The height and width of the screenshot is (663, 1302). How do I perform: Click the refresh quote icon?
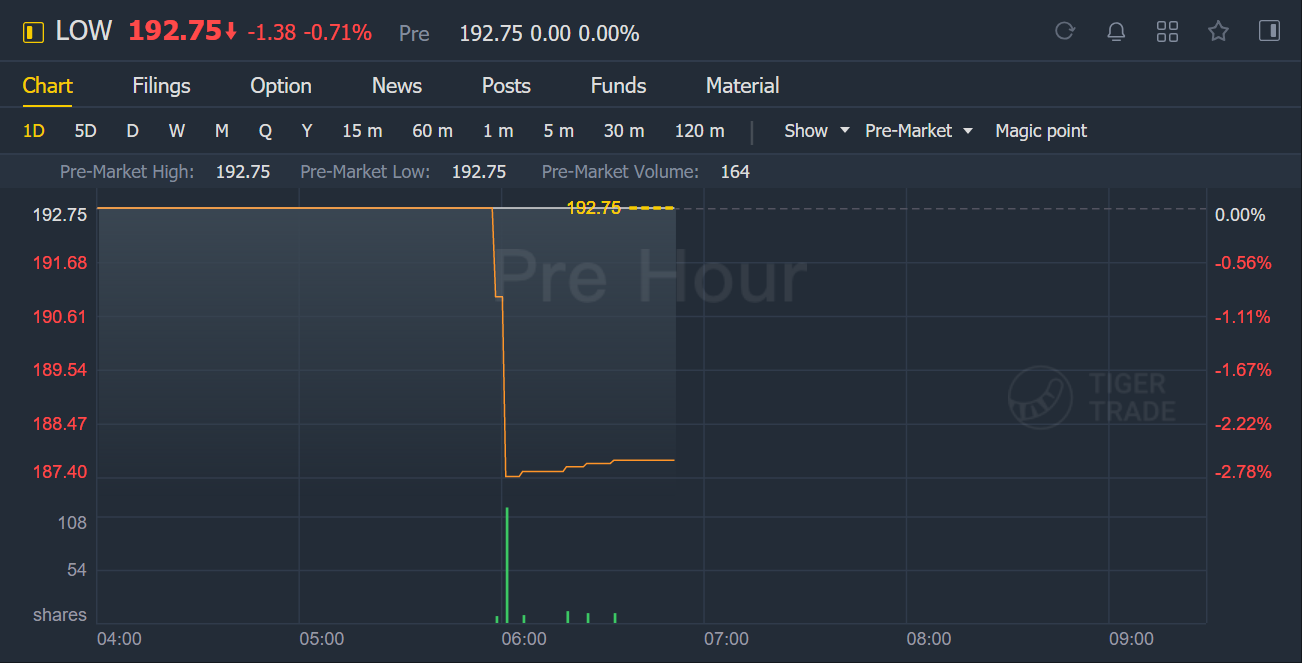1065,32
